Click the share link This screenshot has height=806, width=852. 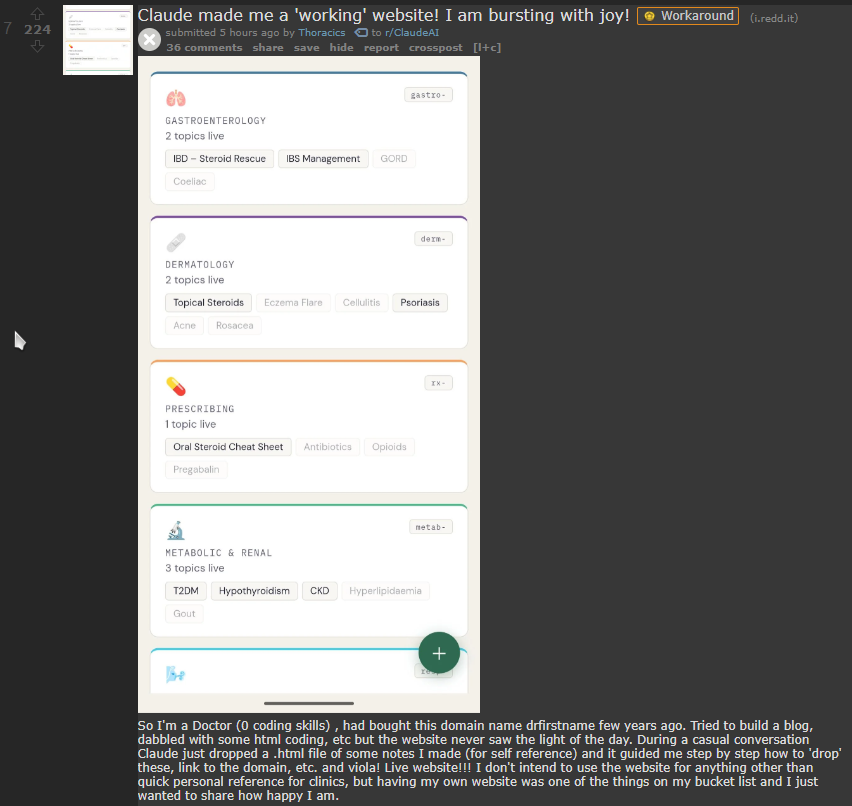268,47
